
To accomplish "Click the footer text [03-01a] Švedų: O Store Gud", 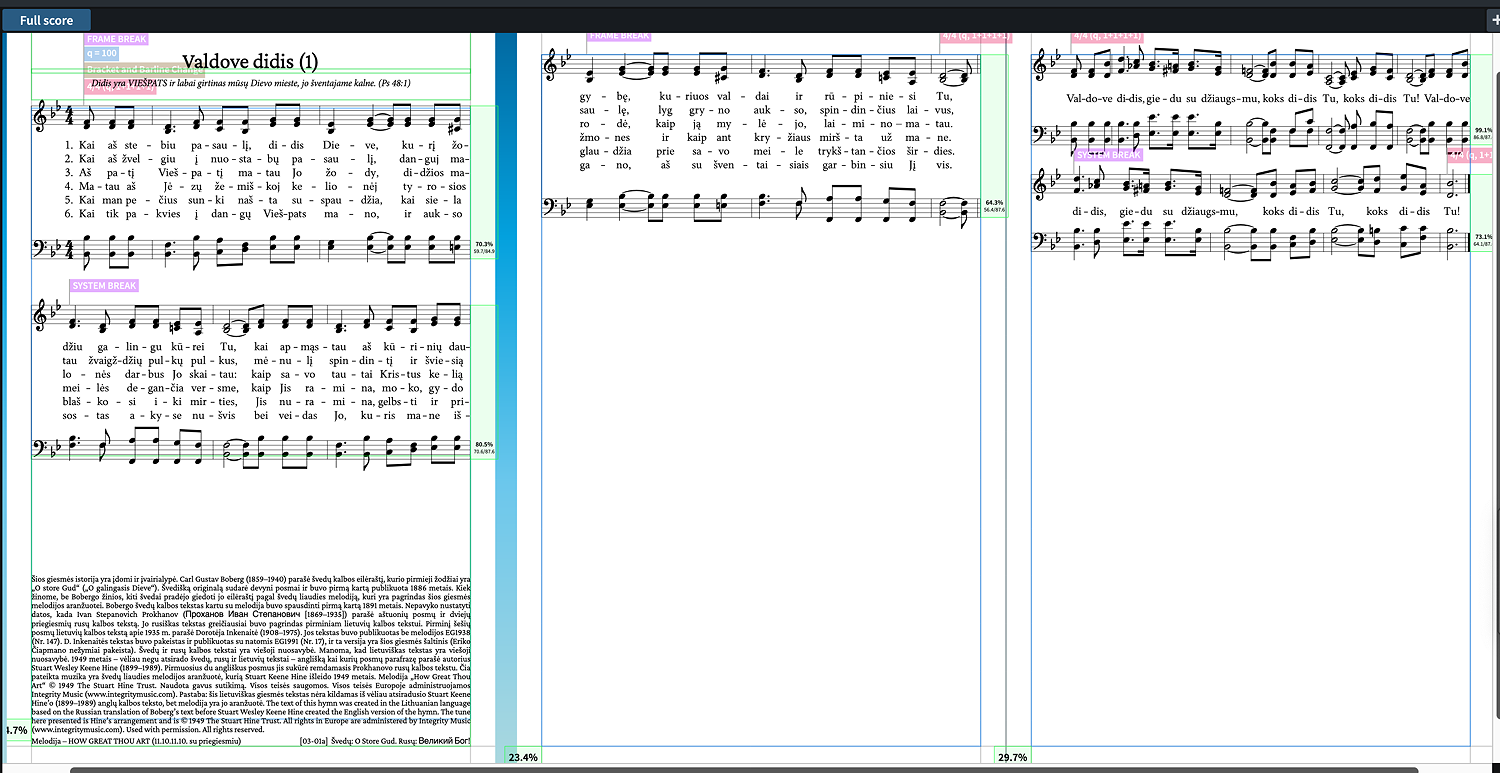I will (385, 742).
